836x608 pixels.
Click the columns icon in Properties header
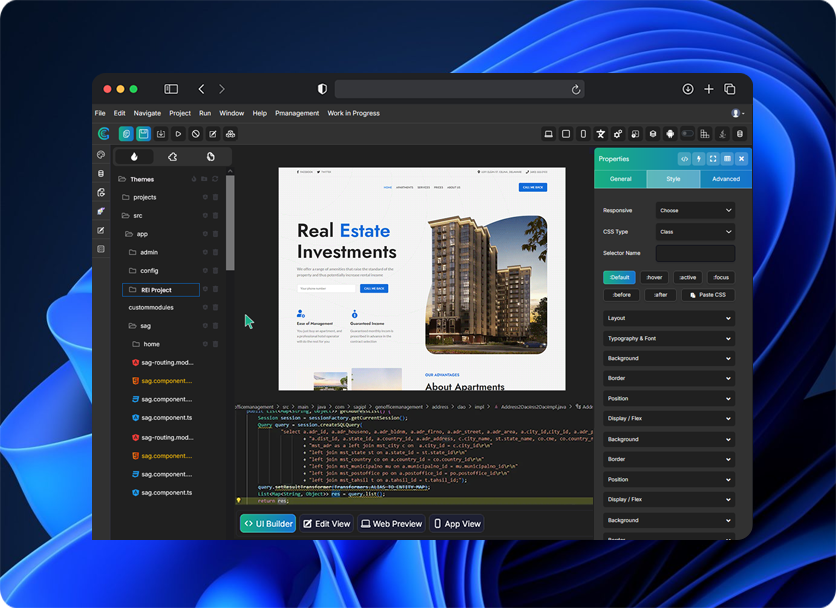727,159
